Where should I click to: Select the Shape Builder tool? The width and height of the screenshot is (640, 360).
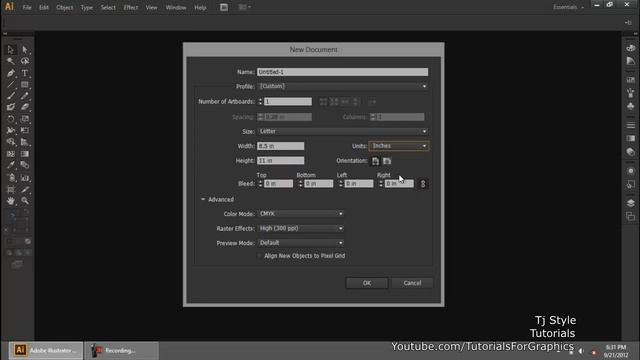pos(11,142)
